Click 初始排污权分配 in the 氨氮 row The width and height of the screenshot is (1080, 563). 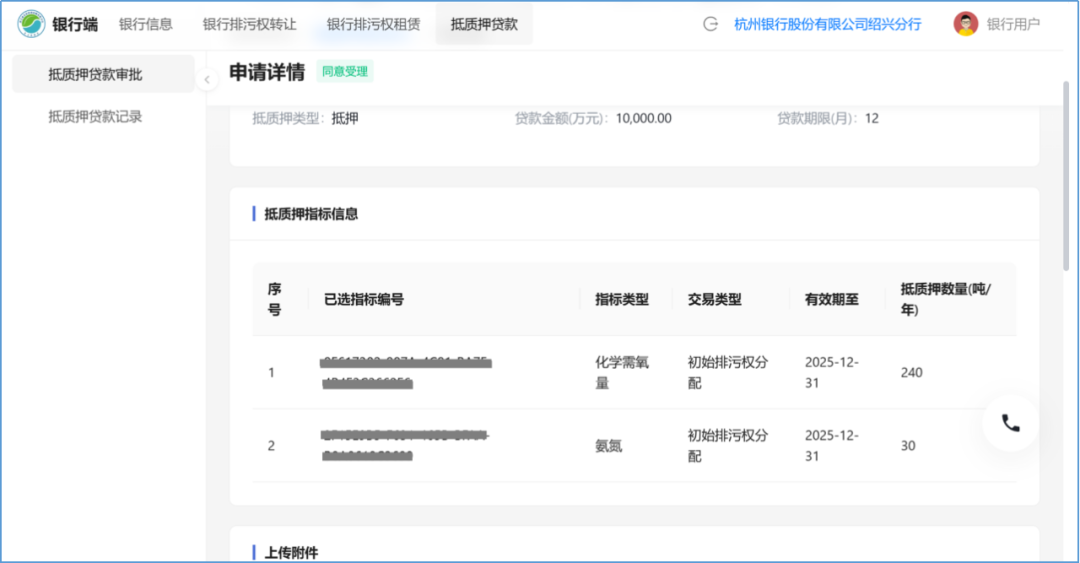tap(727, 446)
